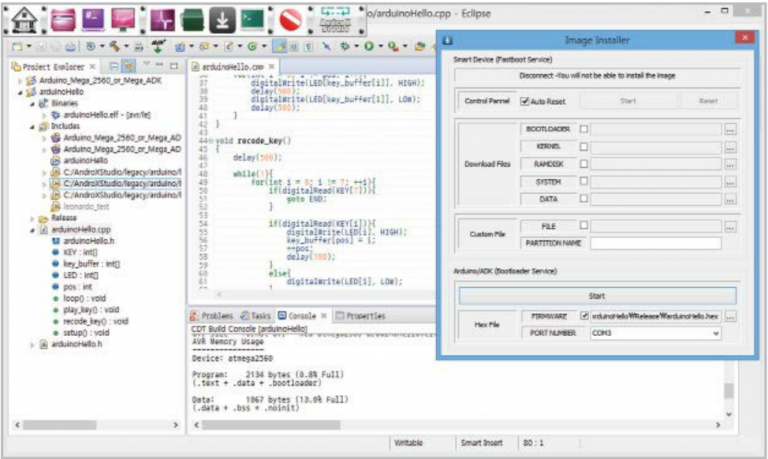
Task: Click the Console horizontal scrollbar thumb
Action: point(271,425)
